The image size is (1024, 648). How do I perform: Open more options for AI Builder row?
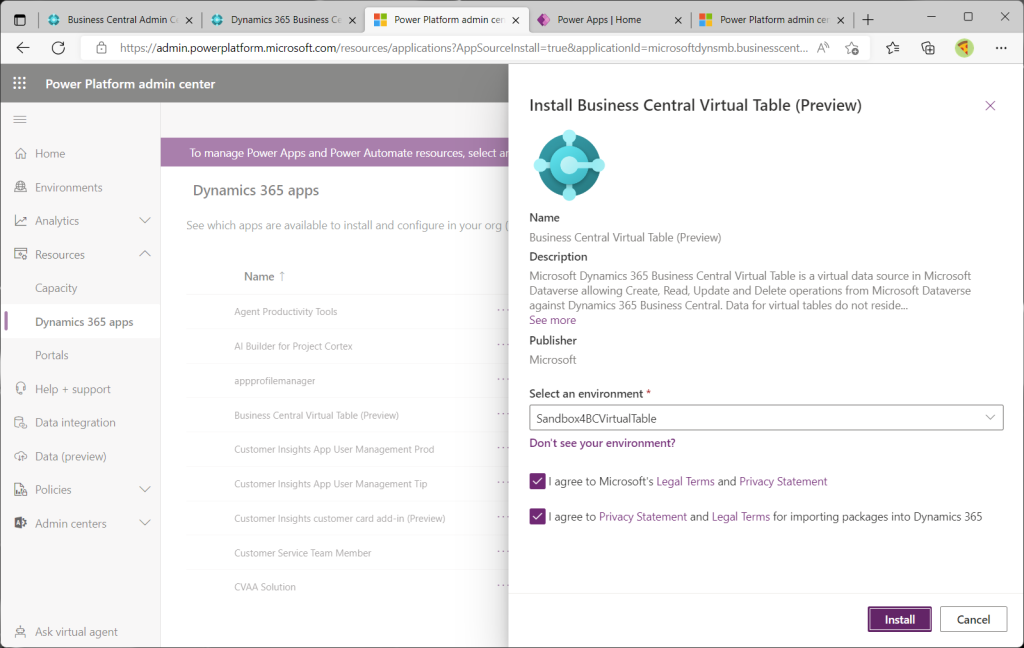(x=502, y=345)
